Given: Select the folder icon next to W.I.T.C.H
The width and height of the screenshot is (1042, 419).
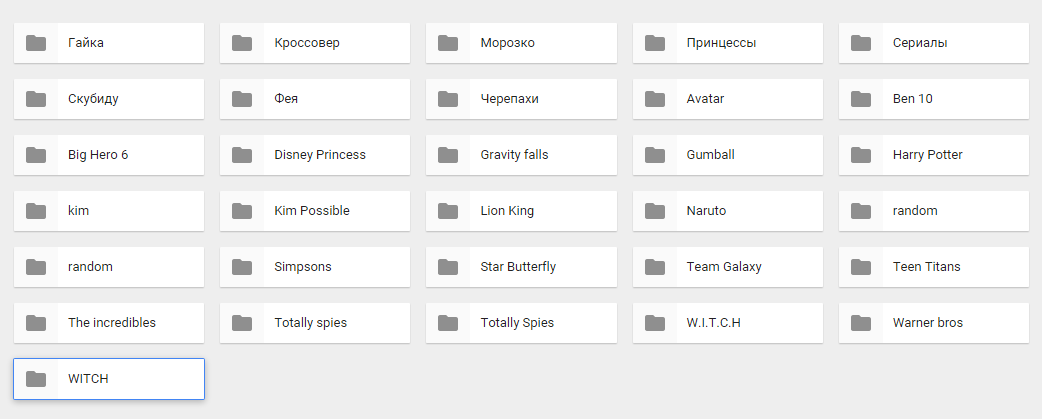Looking at the screenshot, I should [x=655, y=323].
